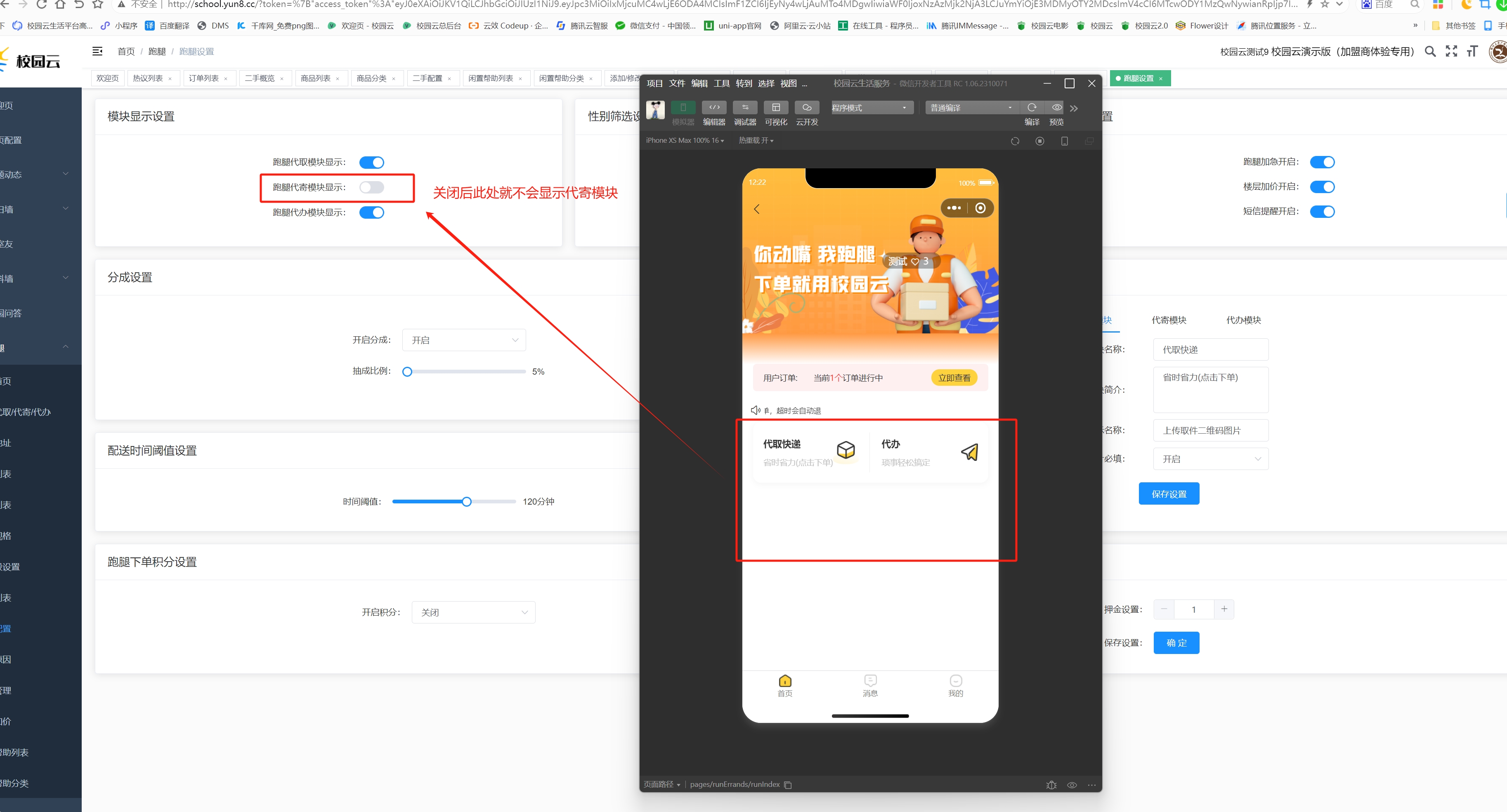This screenshot has width=1507, height=812.
Task: Switch to the 订单列表 page tab
Action: click(x=203, y=78)
